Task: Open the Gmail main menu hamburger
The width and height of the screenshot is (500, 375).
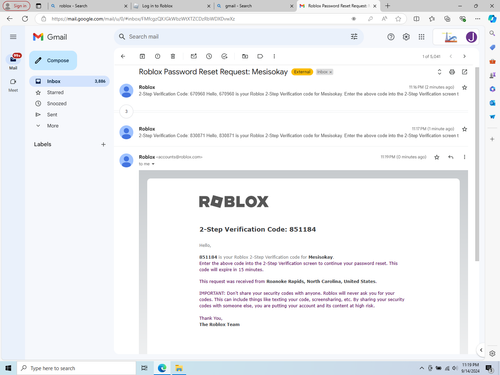Action: [13, 37]
